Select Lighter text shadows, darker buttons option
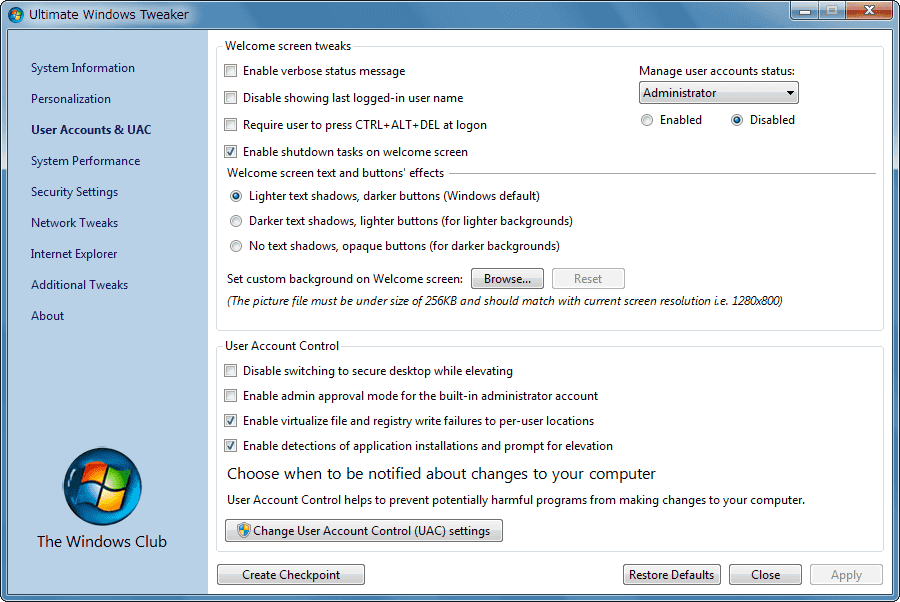Viewport: 900px width, 602px height. click(236, 196)
